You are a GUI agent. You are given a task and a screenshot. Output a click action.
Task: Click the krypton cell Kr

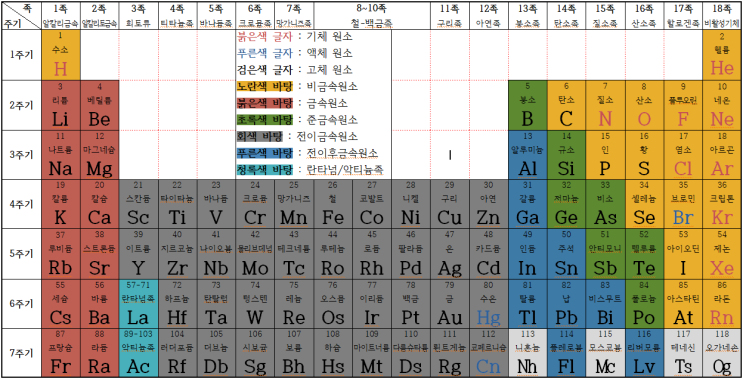[722, 204]
